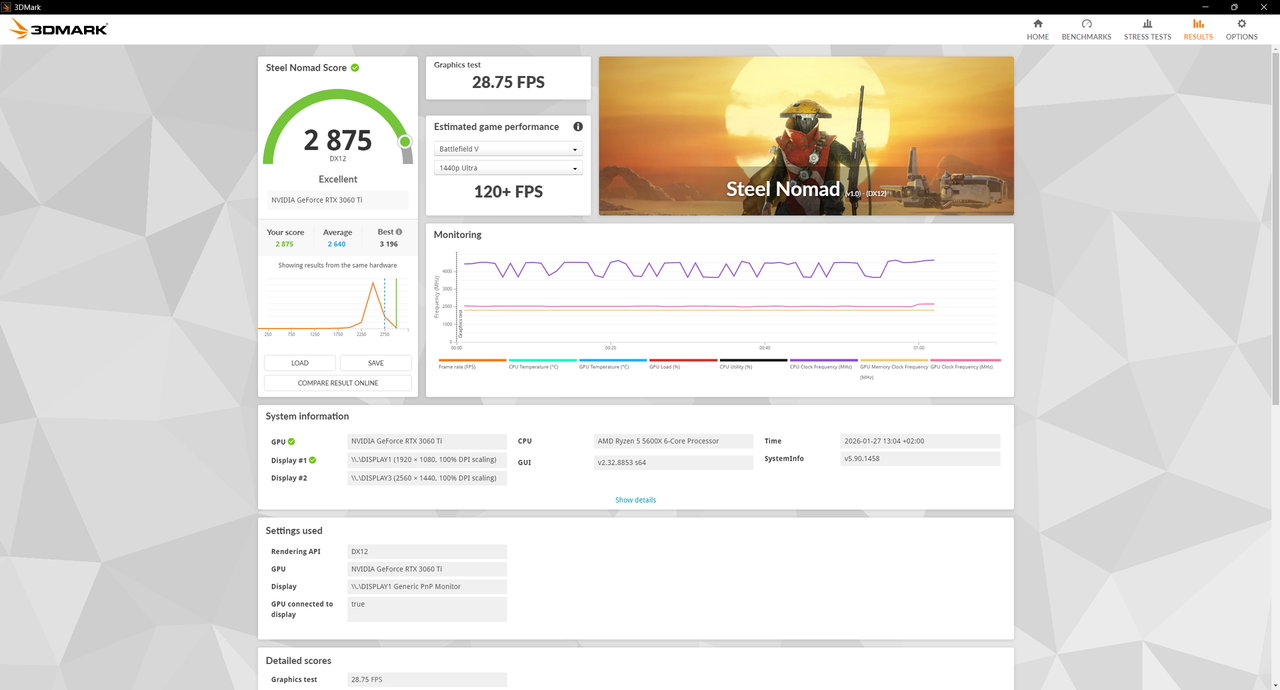The width and height of the screenshot is (1280, 690).
Task: Click the info icon beside Estimated game performance
Action: (578, 127)
